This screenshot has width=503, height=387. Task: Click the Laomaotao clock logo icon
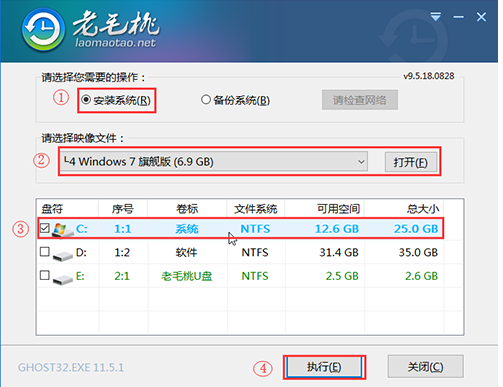click(x=43, y=30)
